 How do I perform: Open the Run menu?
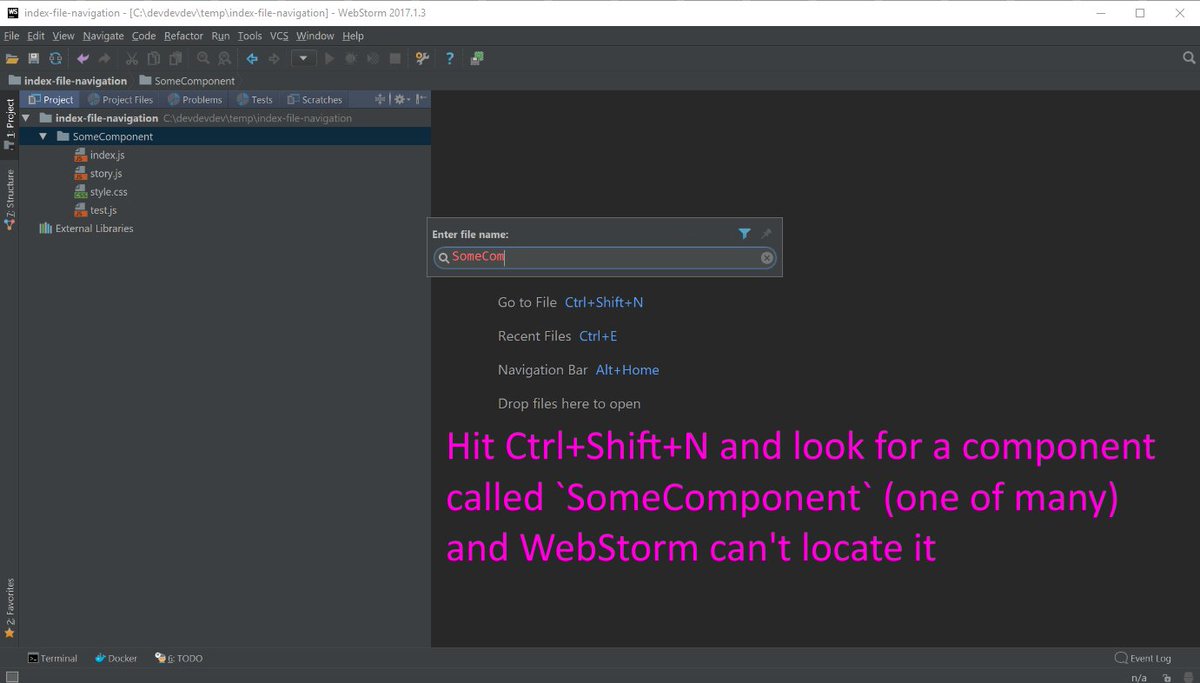click(220, 36)
